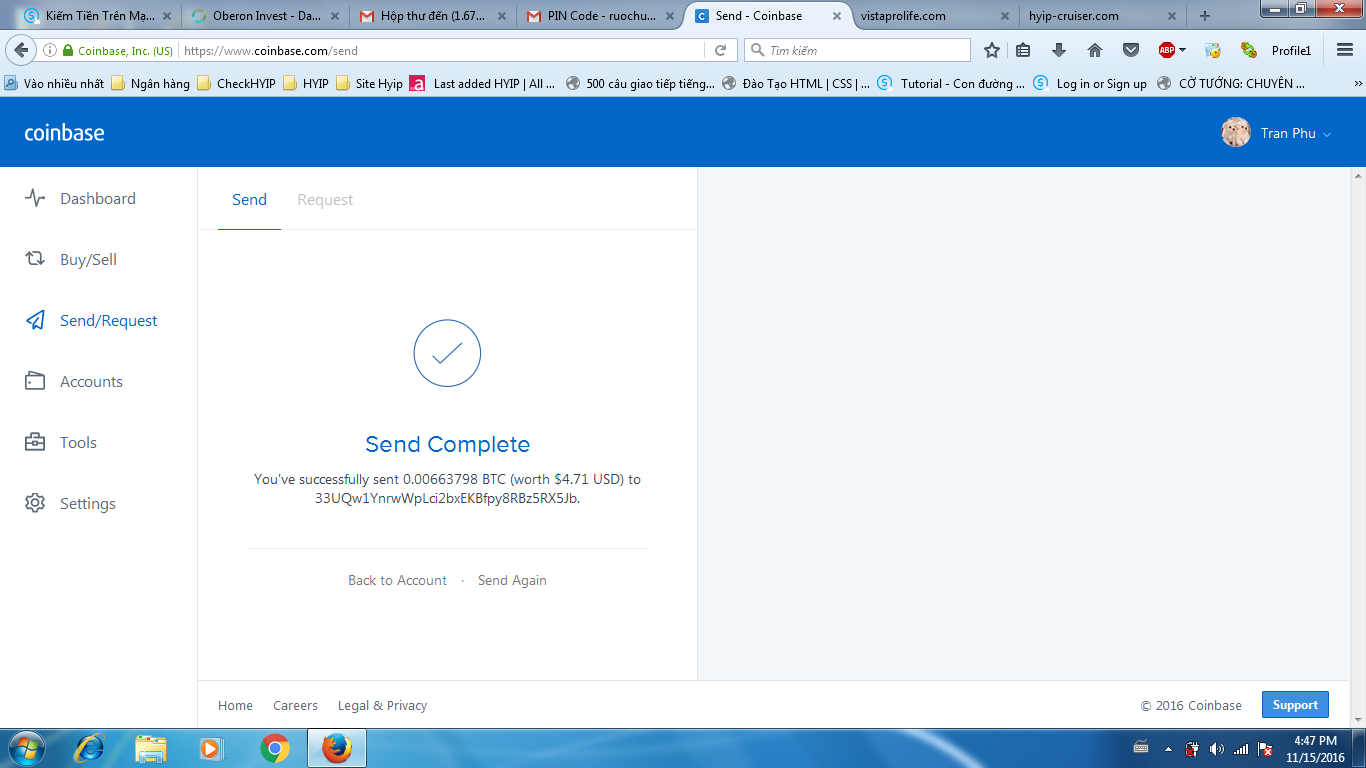Reload the current page
The width and height of the screenshot is (1366, 768).
720,50
